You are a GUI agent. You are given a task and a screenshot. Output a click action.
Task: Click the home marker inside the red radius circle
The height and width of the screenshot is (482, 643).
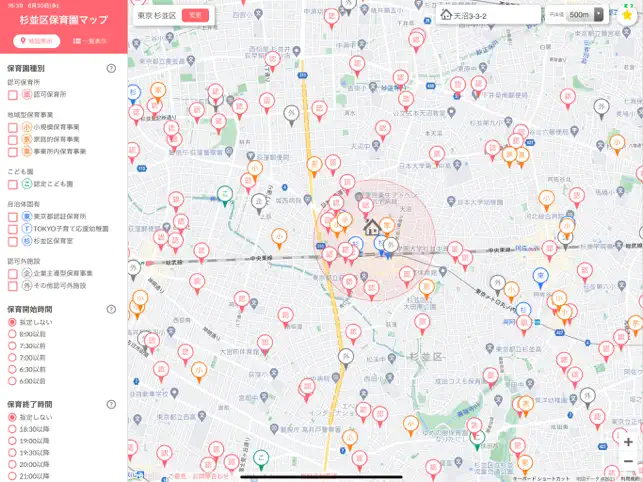[x=372, y=227]
